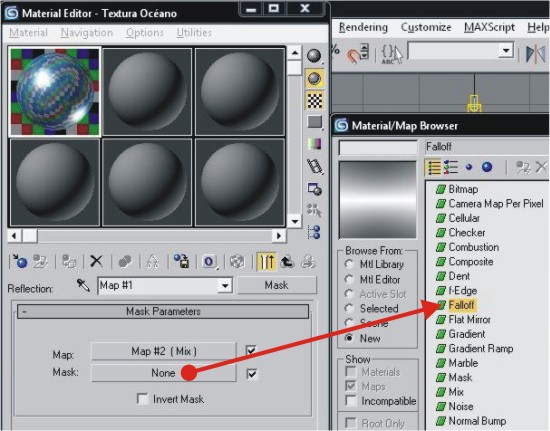Screen dimensions: 550x431
Task: Click the Mask None slot button
Action: [163, 373]
